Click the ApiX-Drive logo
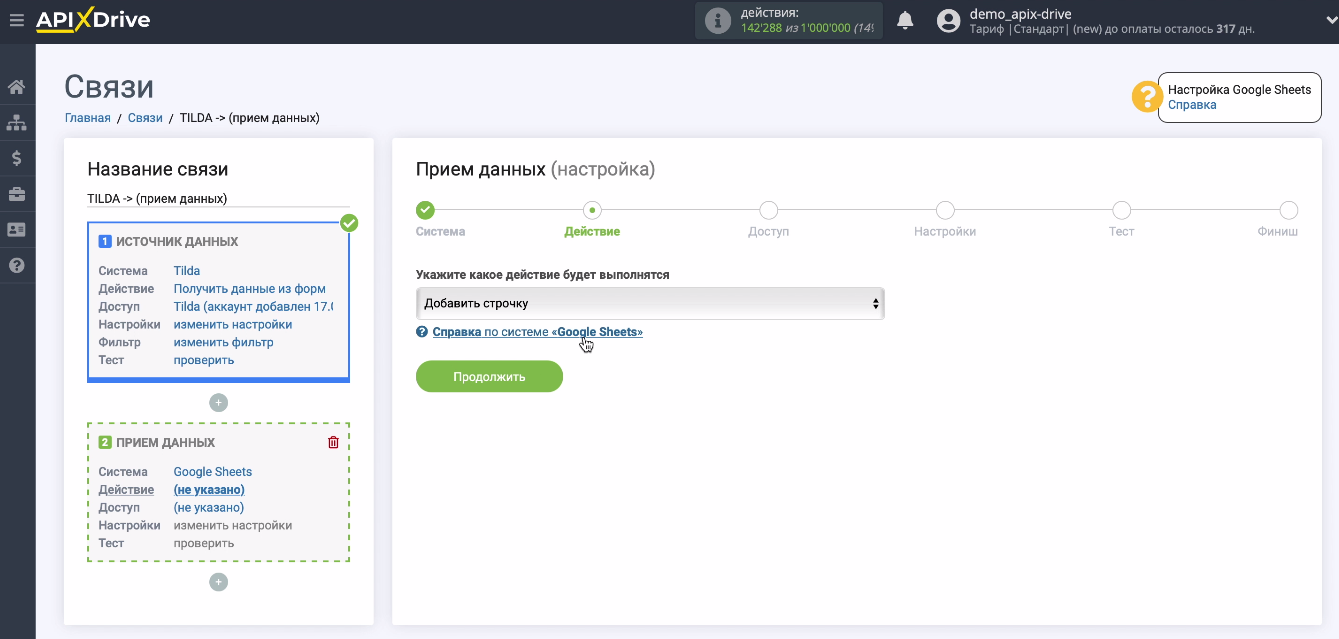The height and width of the screenshot is (639, 1339). (93, 20)
